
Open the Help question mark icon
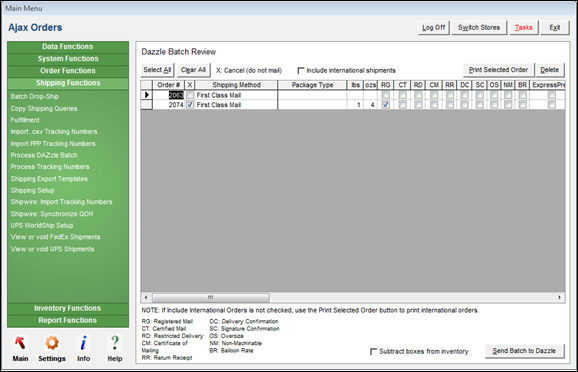(115, 343)
